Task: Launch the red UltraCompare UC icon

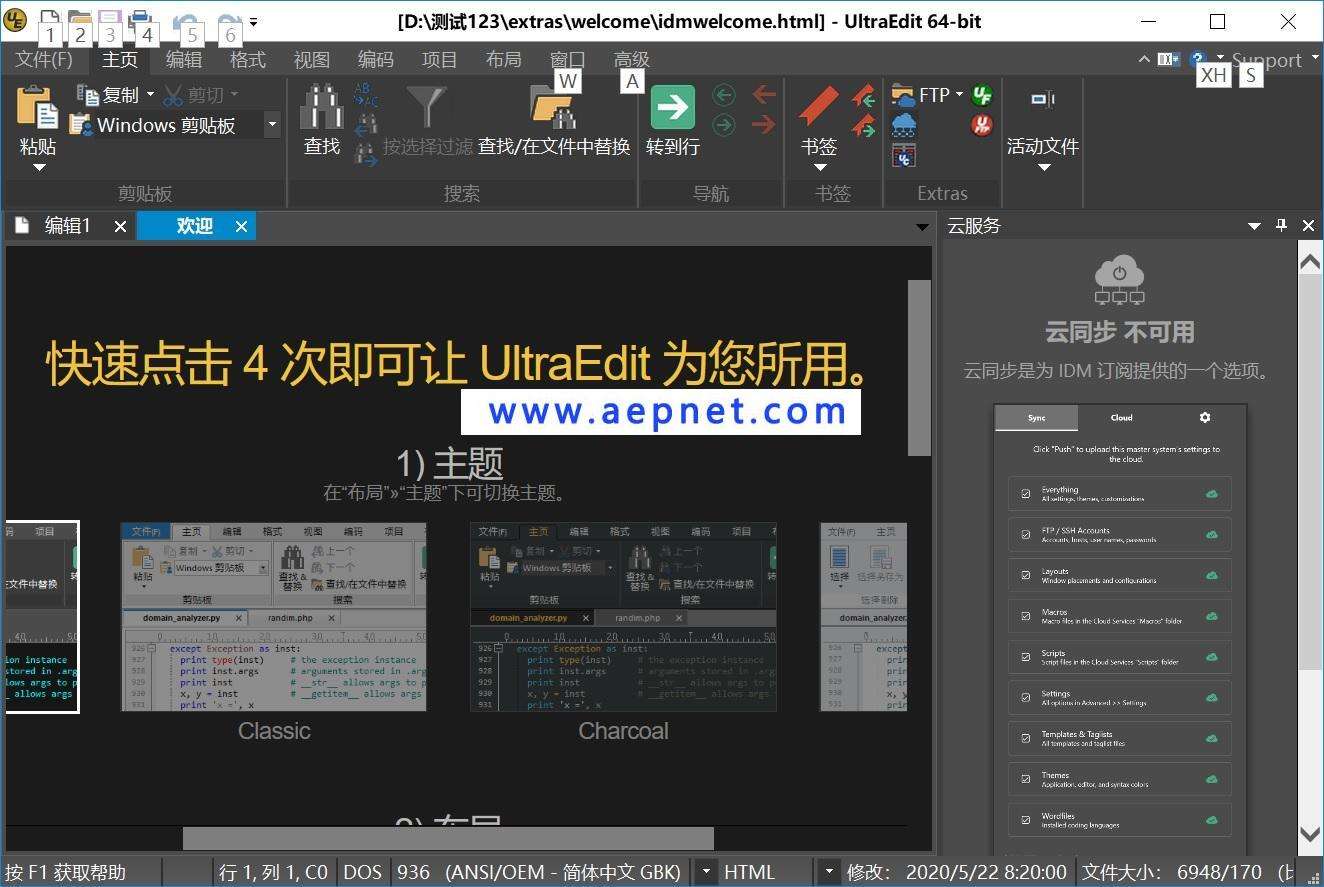Action: click(982, 125)
